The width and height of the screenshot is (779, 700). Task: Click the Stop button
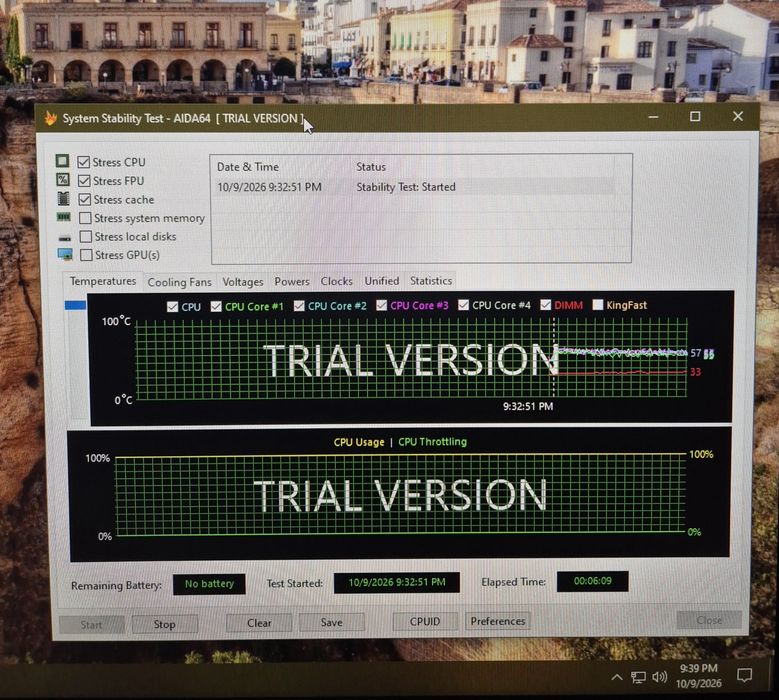click(x=164, y=624)
